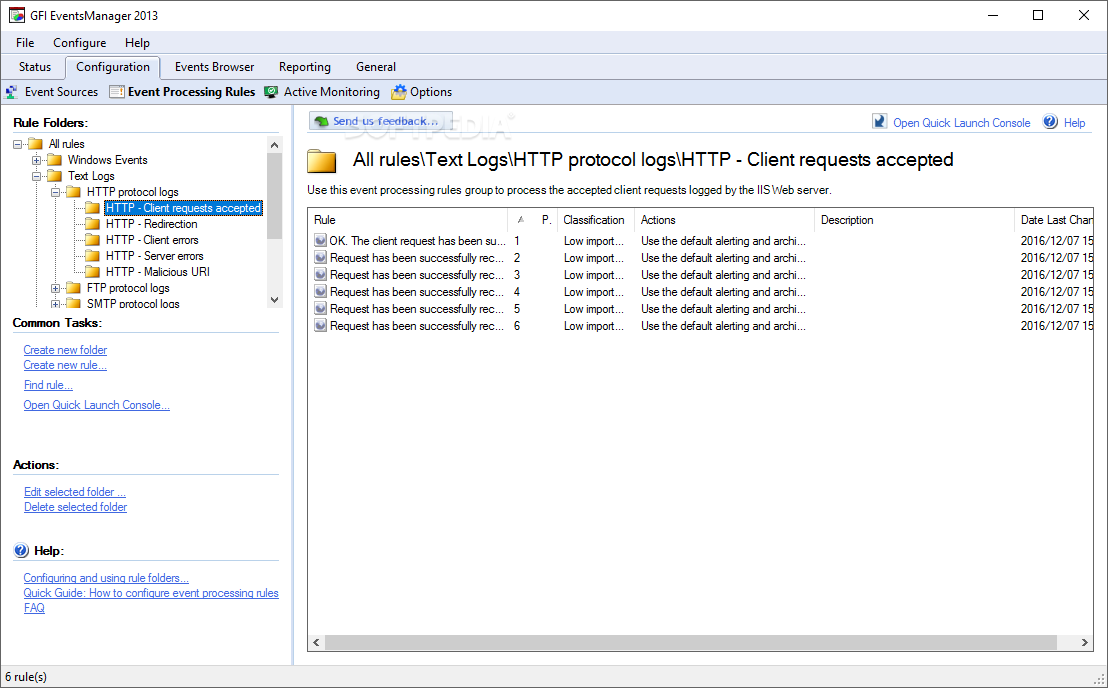This screenshot has height=688, width=1108.
Task: Expand the SMTP protocol logs node
Action: [x=56, y=304]
